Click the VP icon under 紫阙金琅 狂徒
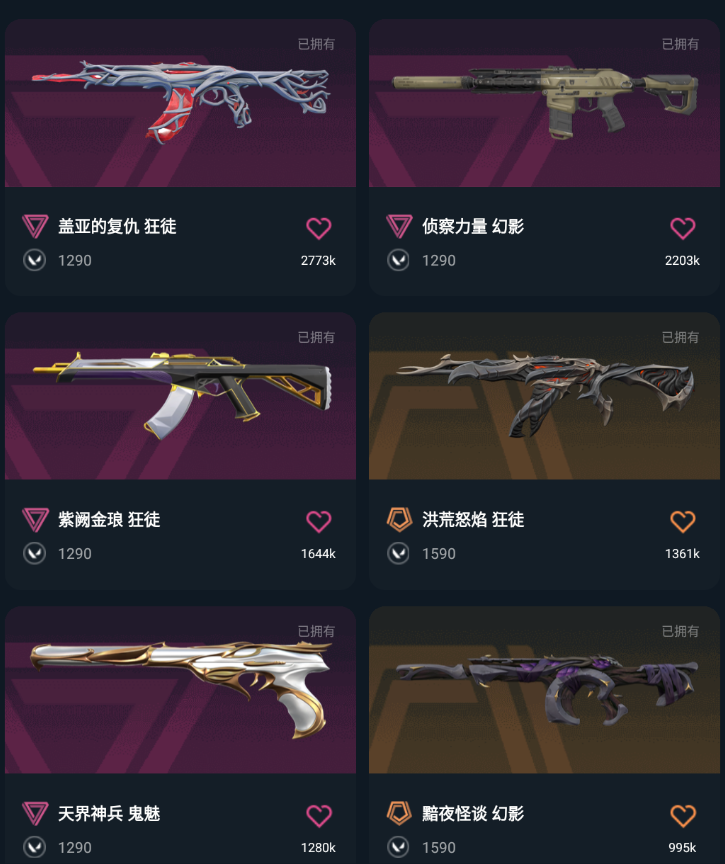 (34, 553)
